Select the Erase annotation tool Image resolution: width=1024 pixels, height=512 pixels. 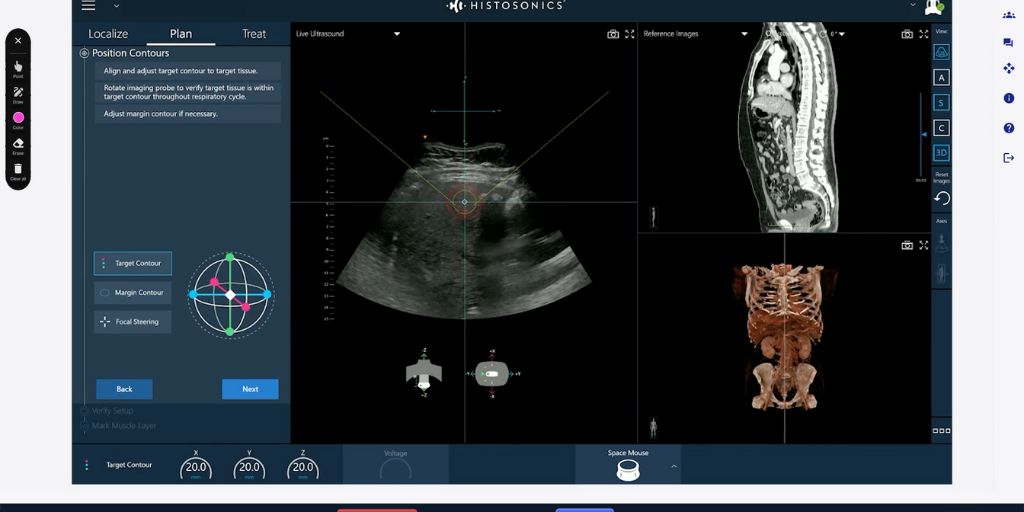18,144
